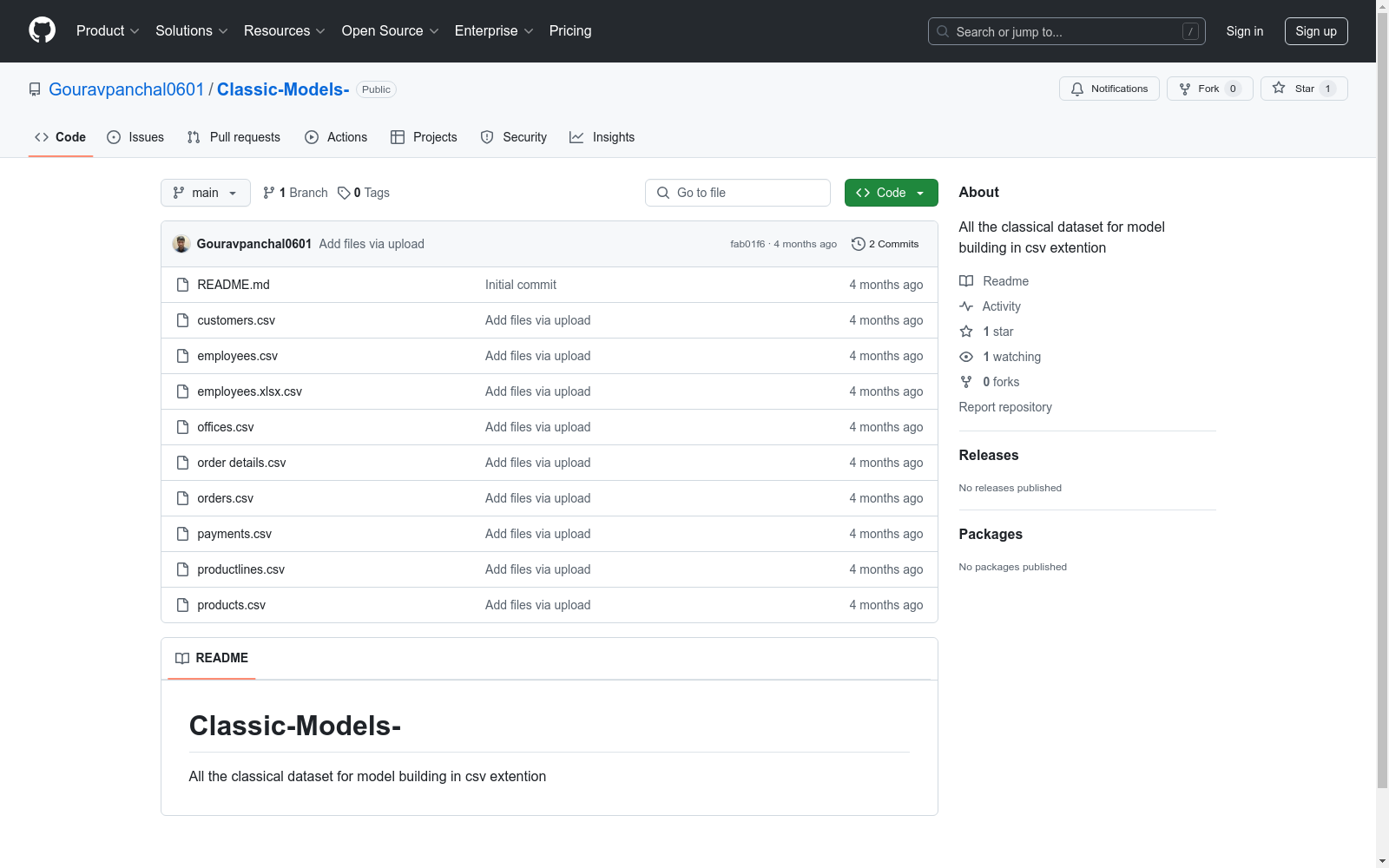The image size is (1389, 868).
Task: Click the file icon beside README.md
Action: [182, 285]
